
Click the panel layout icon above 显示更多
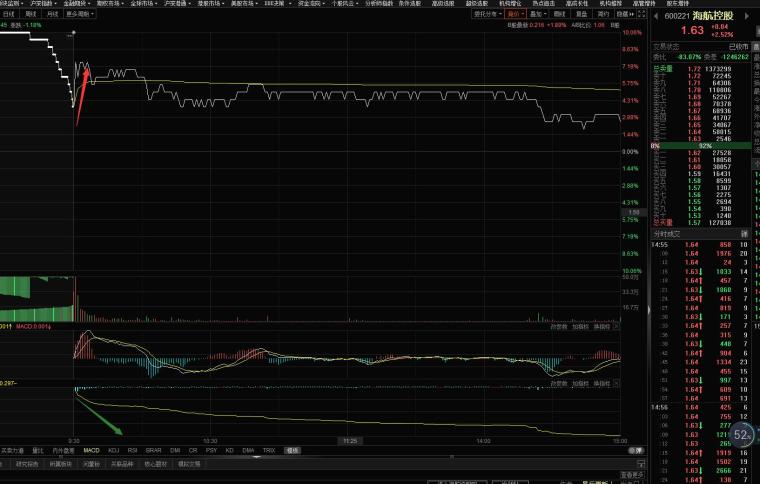641,464
